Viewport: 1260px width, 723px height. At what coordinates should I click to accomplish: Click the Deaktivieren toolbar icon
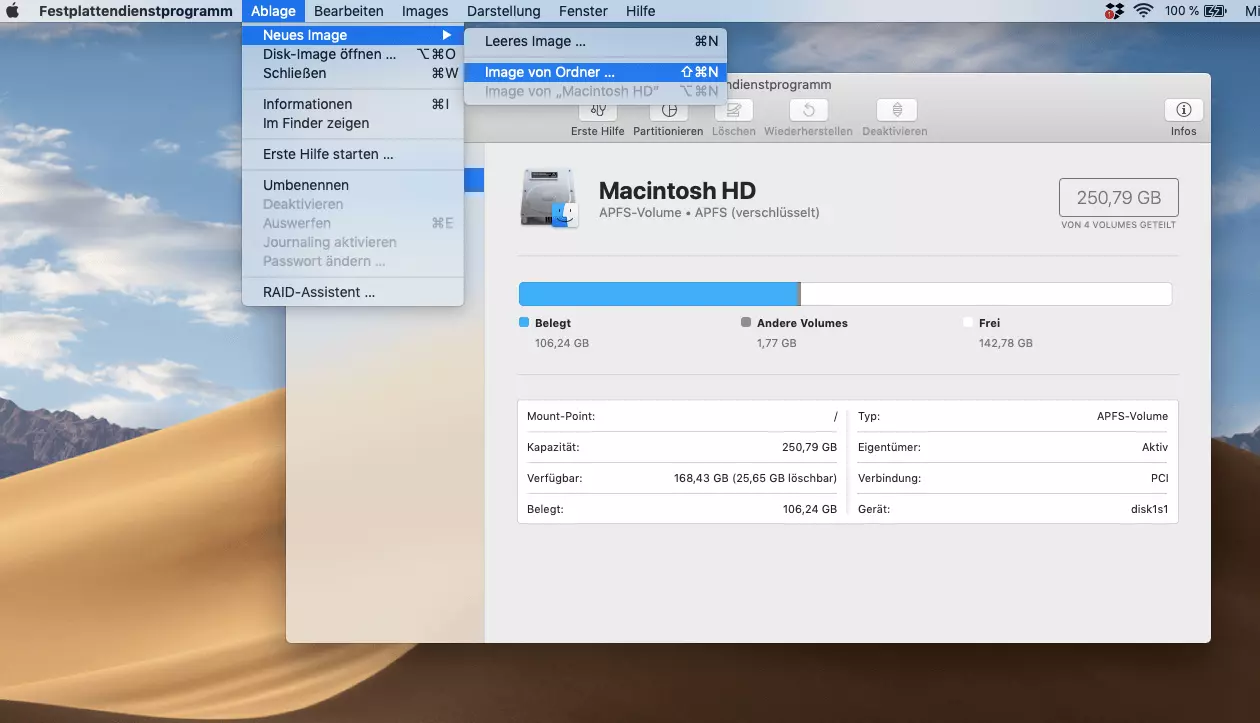tap(896, 110)
